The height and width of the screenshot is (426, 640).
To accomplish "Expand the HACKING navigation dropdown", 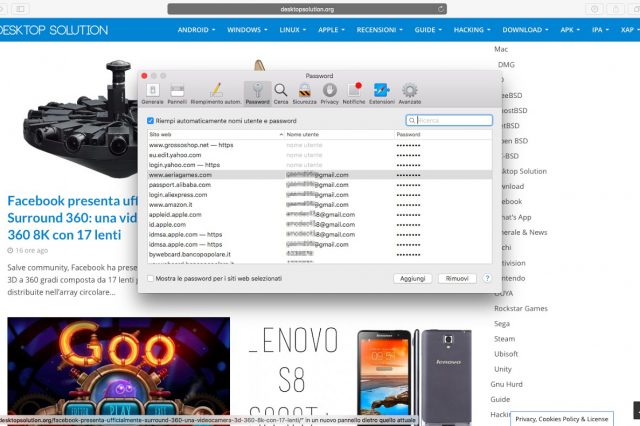I will click(x=472, y=30).
